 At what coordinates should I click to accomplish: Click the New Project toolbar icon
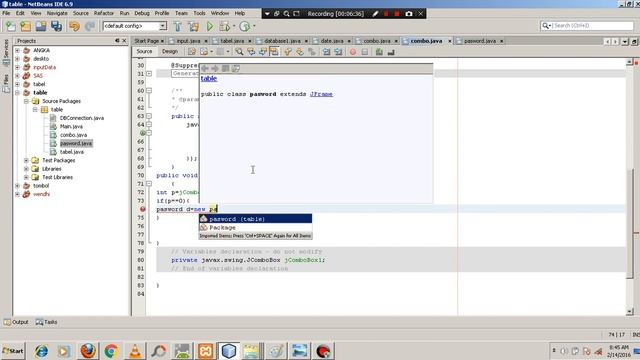pos(25,26)
